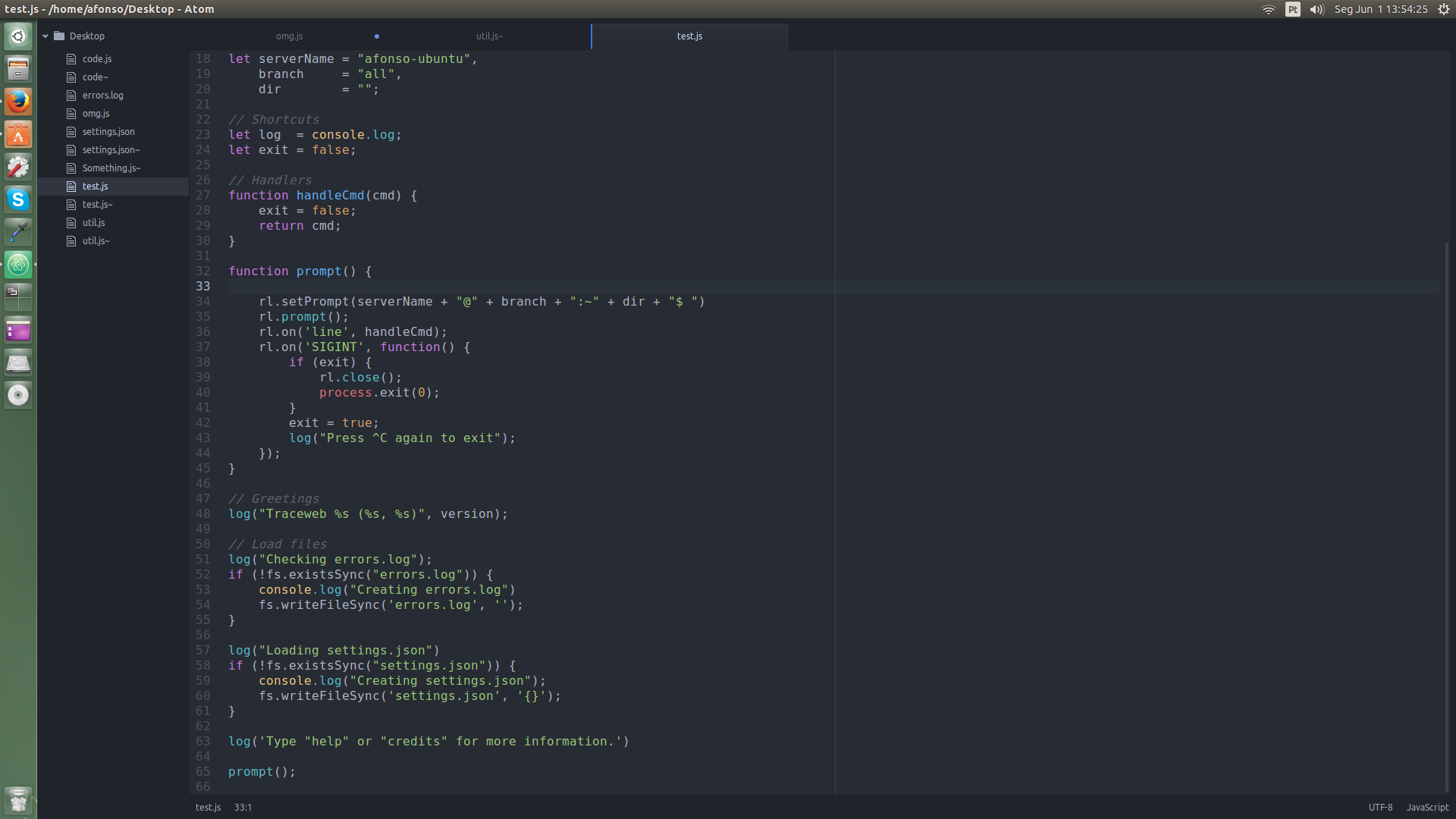
Task: Click the Desktop folder name in tree
Action: tap(87, 36)
